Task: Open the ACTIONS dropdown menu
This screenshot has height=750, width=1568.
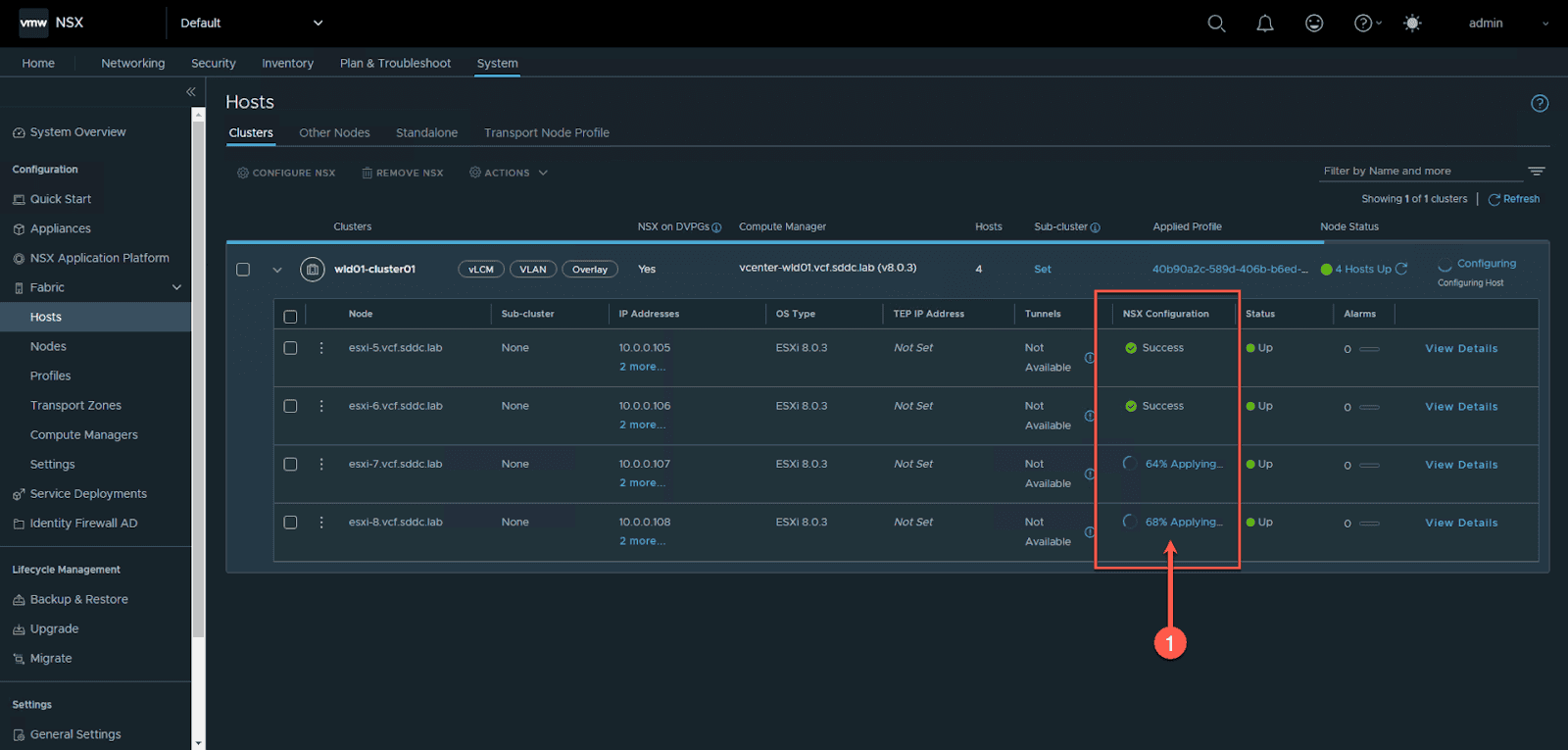Action: [509, 173]
